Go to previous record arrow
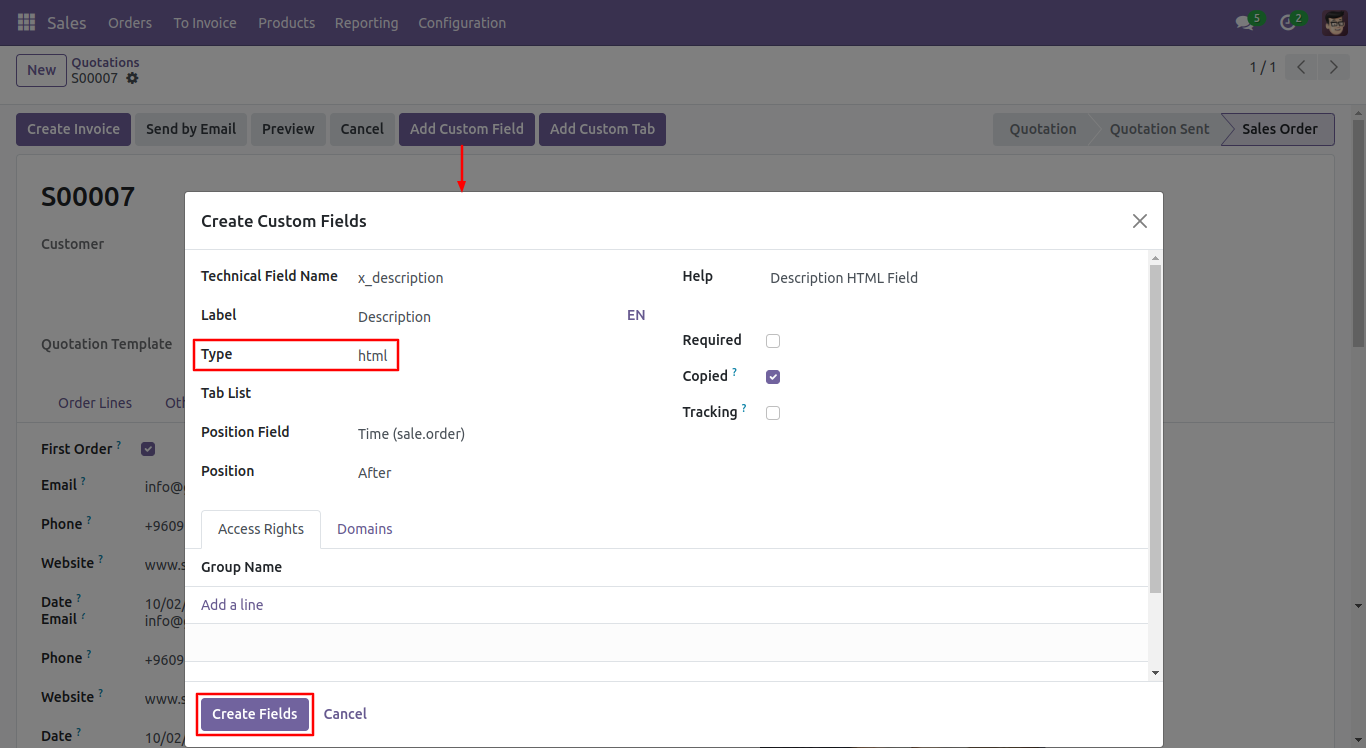Viewport: 1366px width, 749px height. [1301, 67]
